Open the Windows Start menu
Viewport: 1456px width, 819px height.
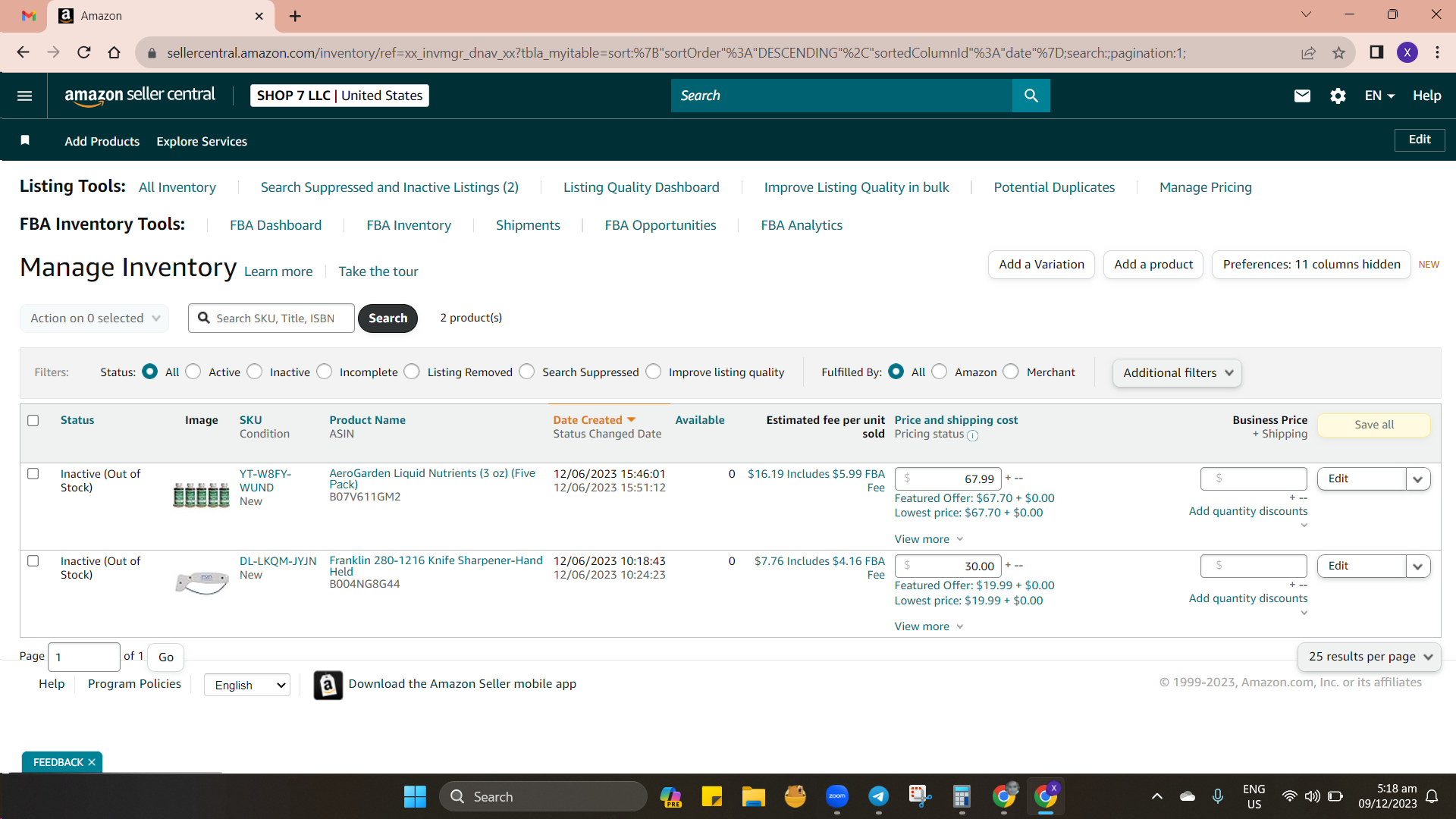tap(415, 796)
